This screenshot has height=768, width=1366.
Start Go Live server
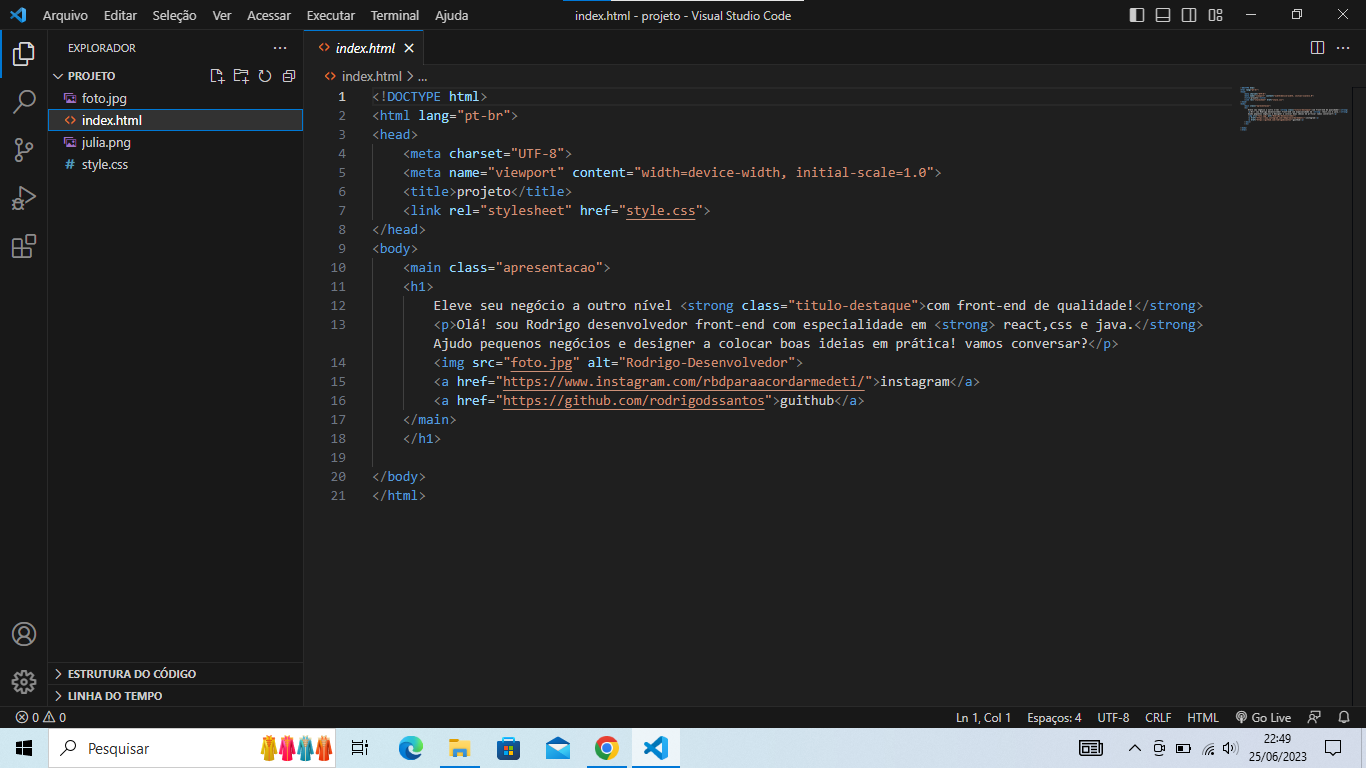point(1263,717)
